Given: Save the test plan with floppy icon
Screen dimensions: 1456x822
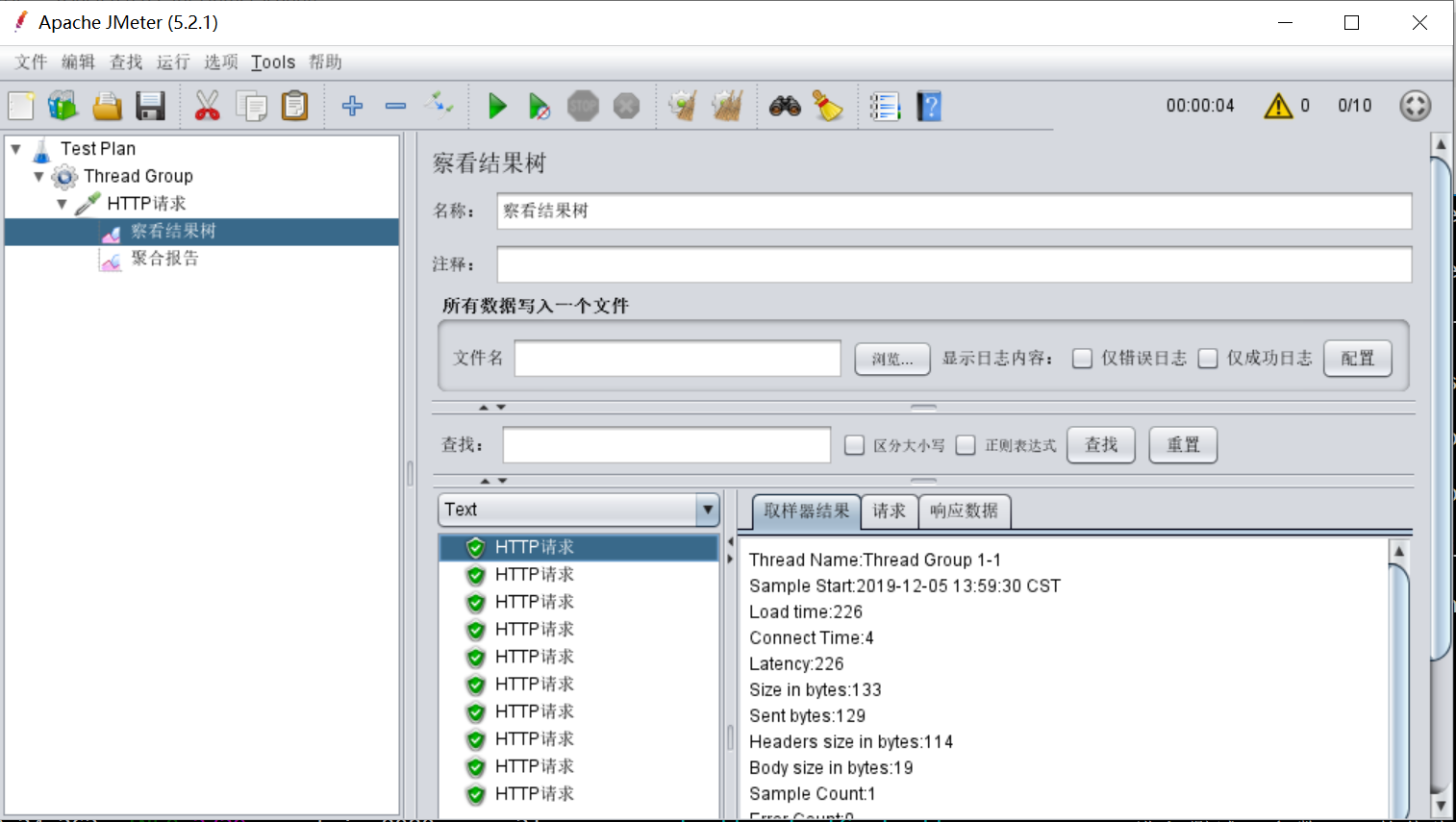Looking at the screenshot, I should point(150,106).
